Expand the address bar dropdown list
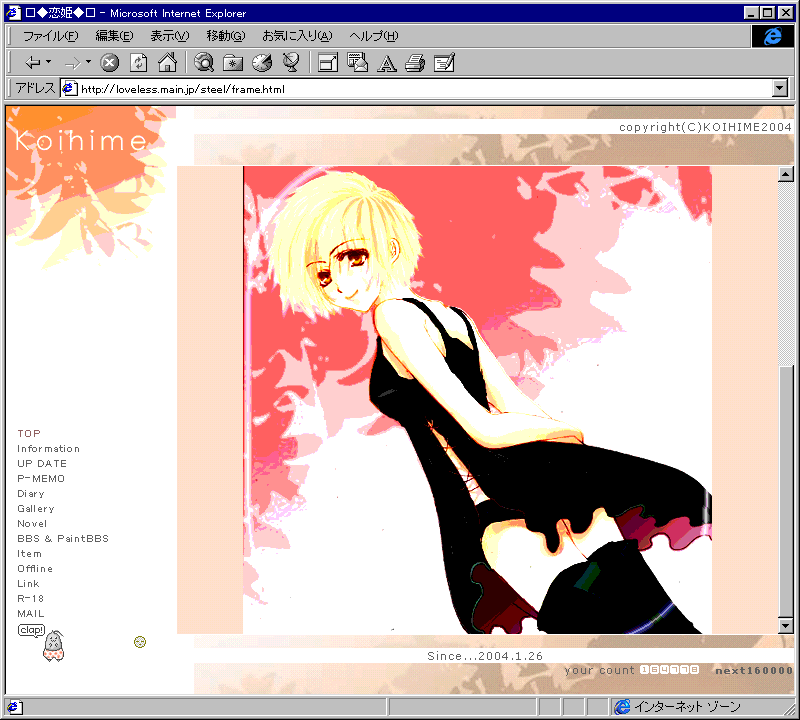 [x=780, y=88]
